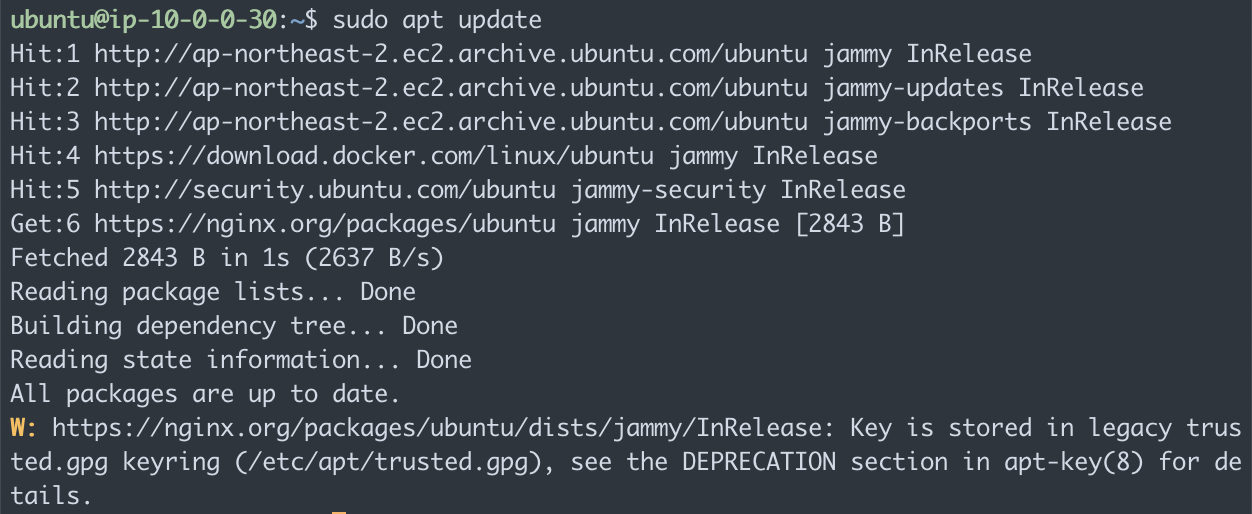Viewport: 1252px width, 514px height.
Task: Click the 'All packages are up to date.' line
Action: (x=206, y=393)
